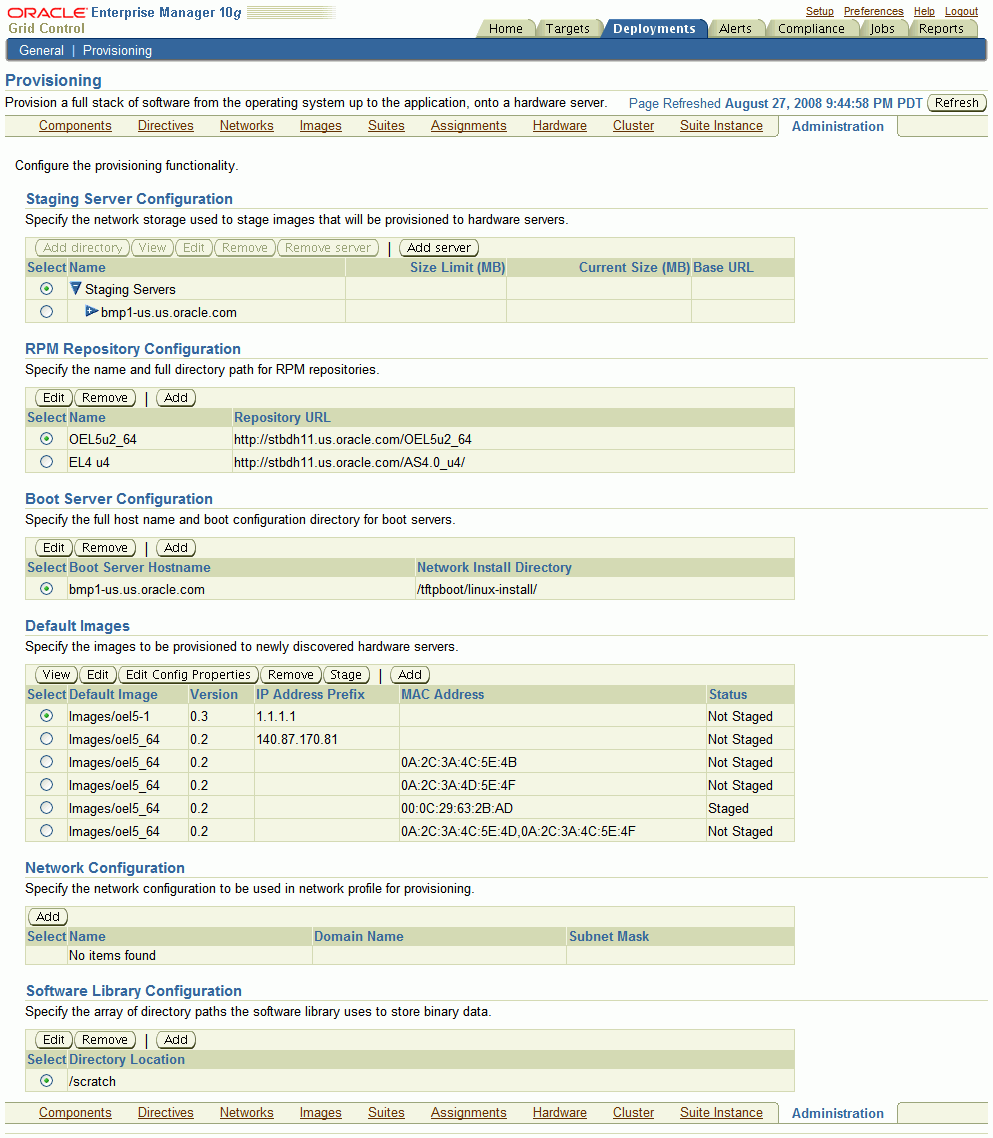Open the bottom Assignments link
Screen dimensions: 993x1138
pos(468,1113)
